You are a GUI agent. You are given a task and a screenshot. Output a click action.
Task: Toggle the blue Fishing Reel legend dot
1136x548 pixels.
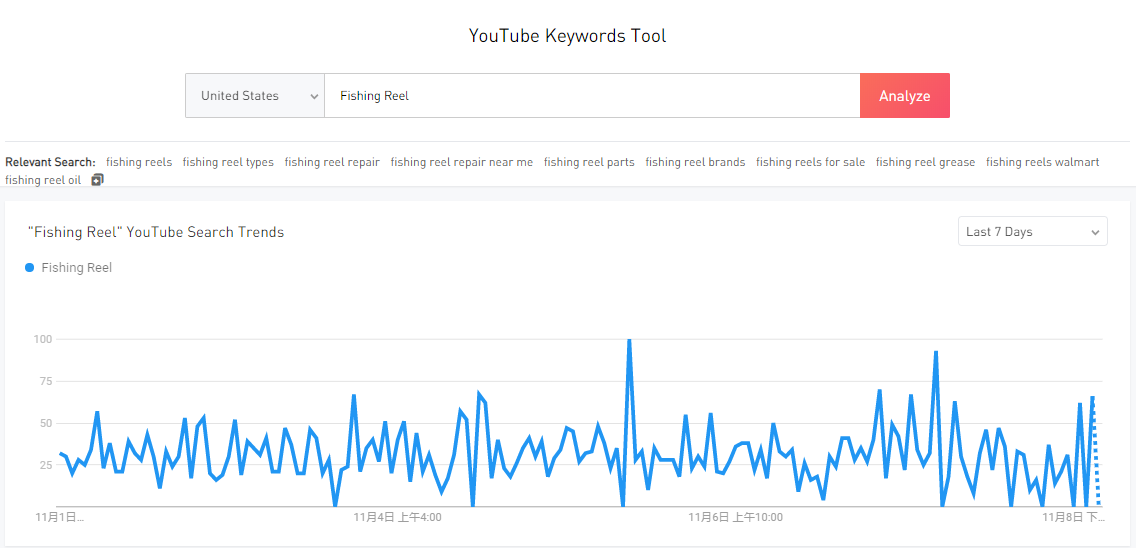pyautogui.click(x=30, y=267)
